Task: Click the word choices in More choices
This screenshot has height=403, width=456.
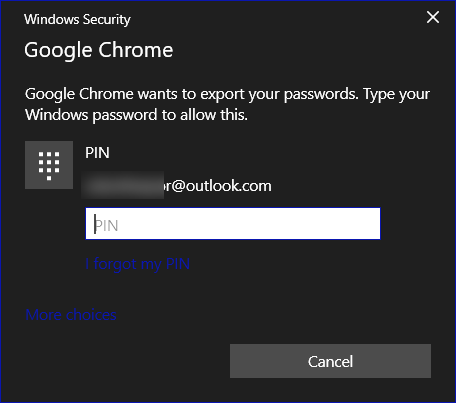Action: 91,315
